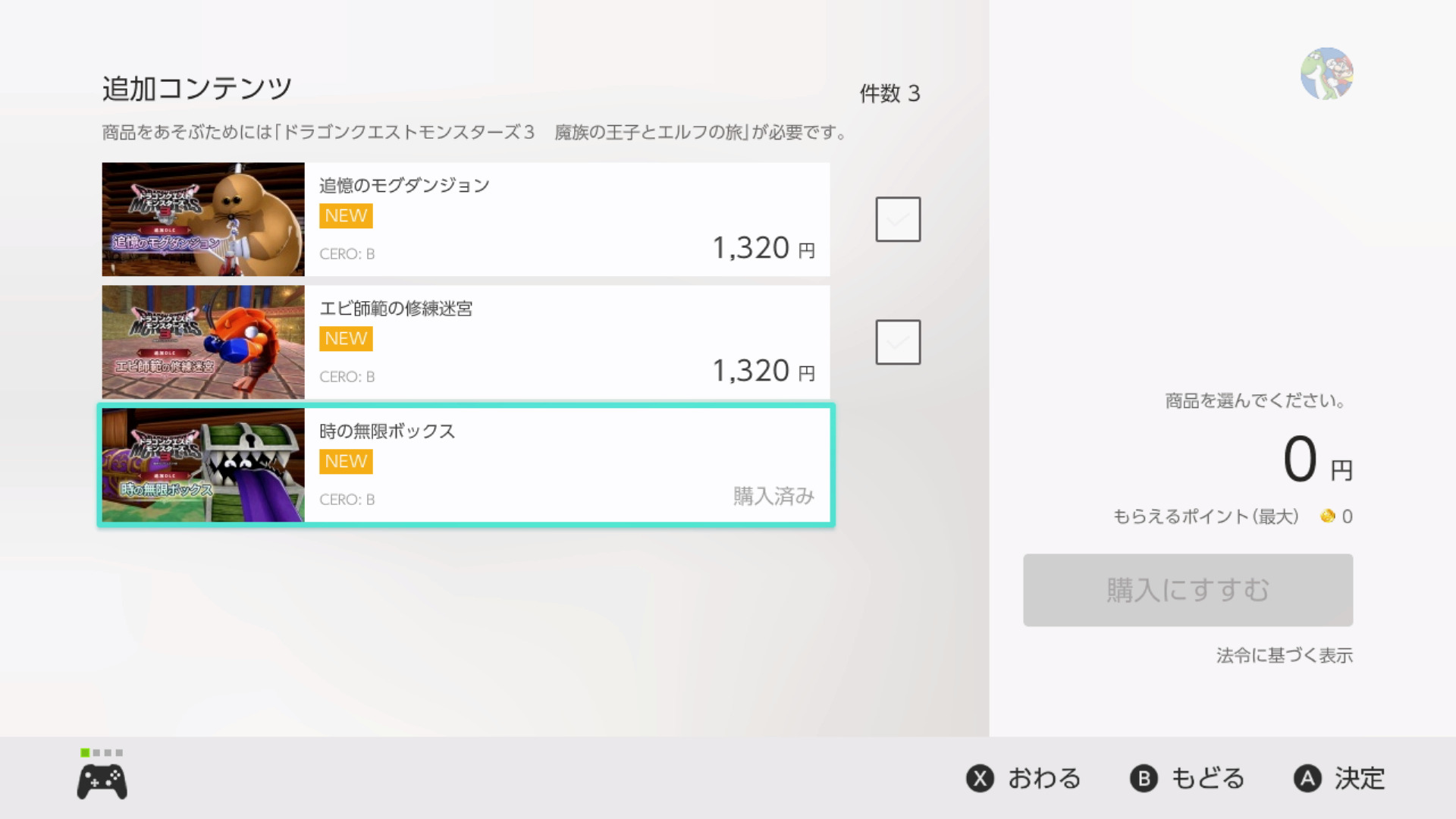Check the checkbox for エビ師範の修練迷宮

[x=897, y=341]
